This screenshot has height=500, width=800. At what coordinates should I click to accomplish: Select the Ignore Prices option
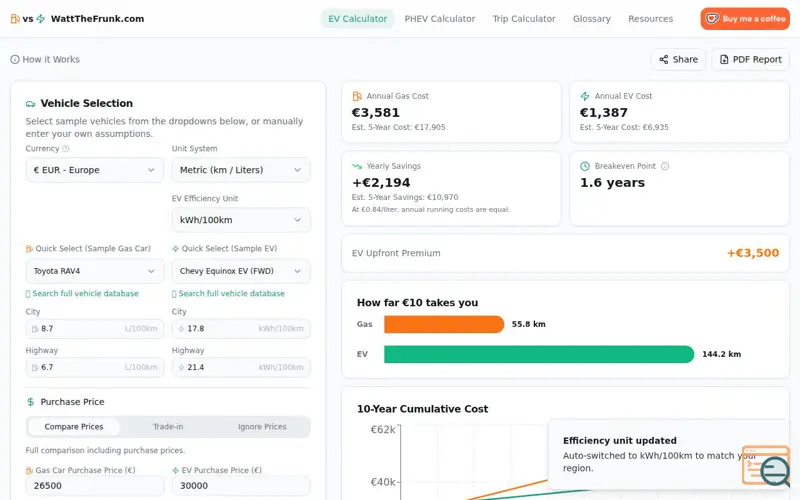(x=262, y=427)
